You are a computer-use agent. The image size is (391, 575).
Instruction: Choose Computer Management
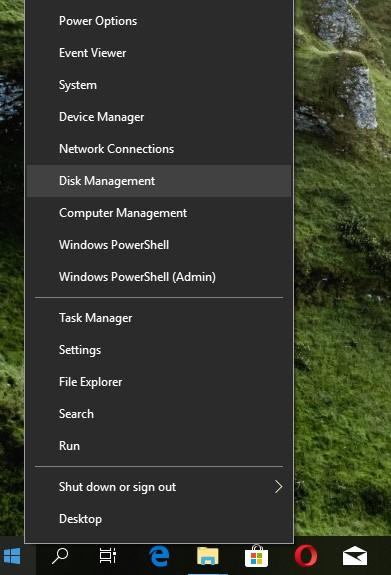click(x=159, y=213)
